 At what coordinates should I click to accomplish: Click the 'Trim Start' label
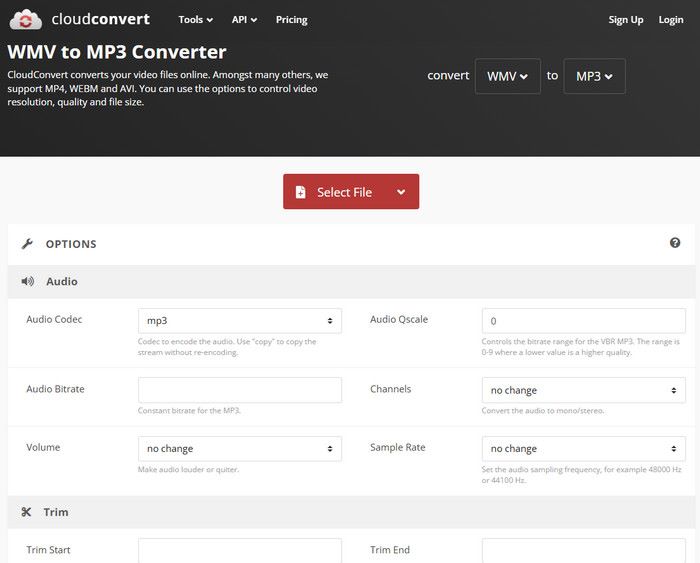tap(48, 550)
